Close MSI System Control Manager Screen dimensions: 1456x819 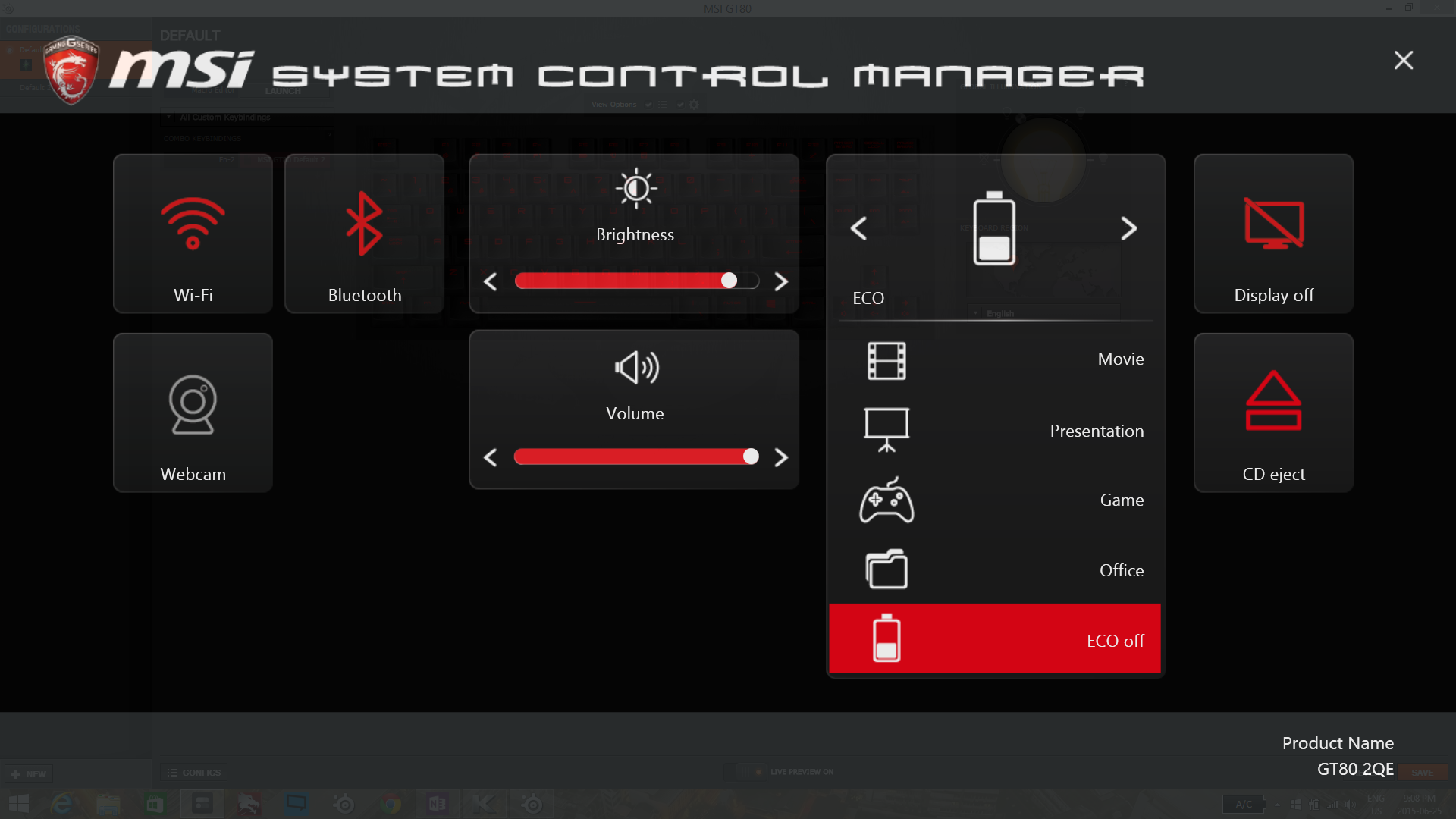(1404, 60)
